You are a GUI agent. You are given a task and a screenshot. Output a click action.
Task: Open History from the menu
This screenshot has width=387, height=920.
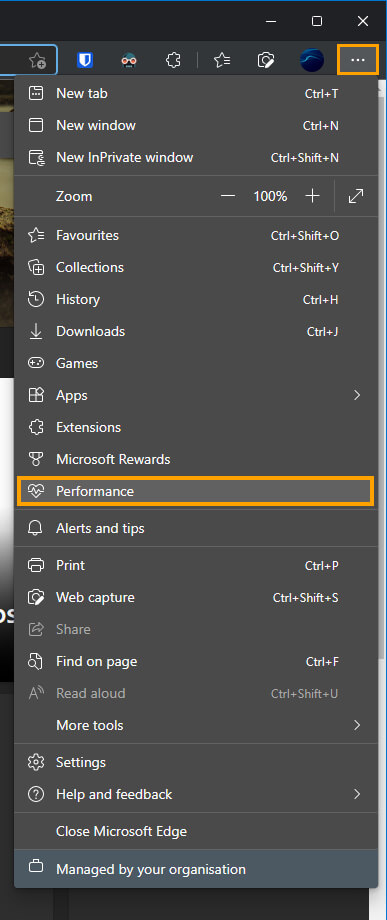196,299
